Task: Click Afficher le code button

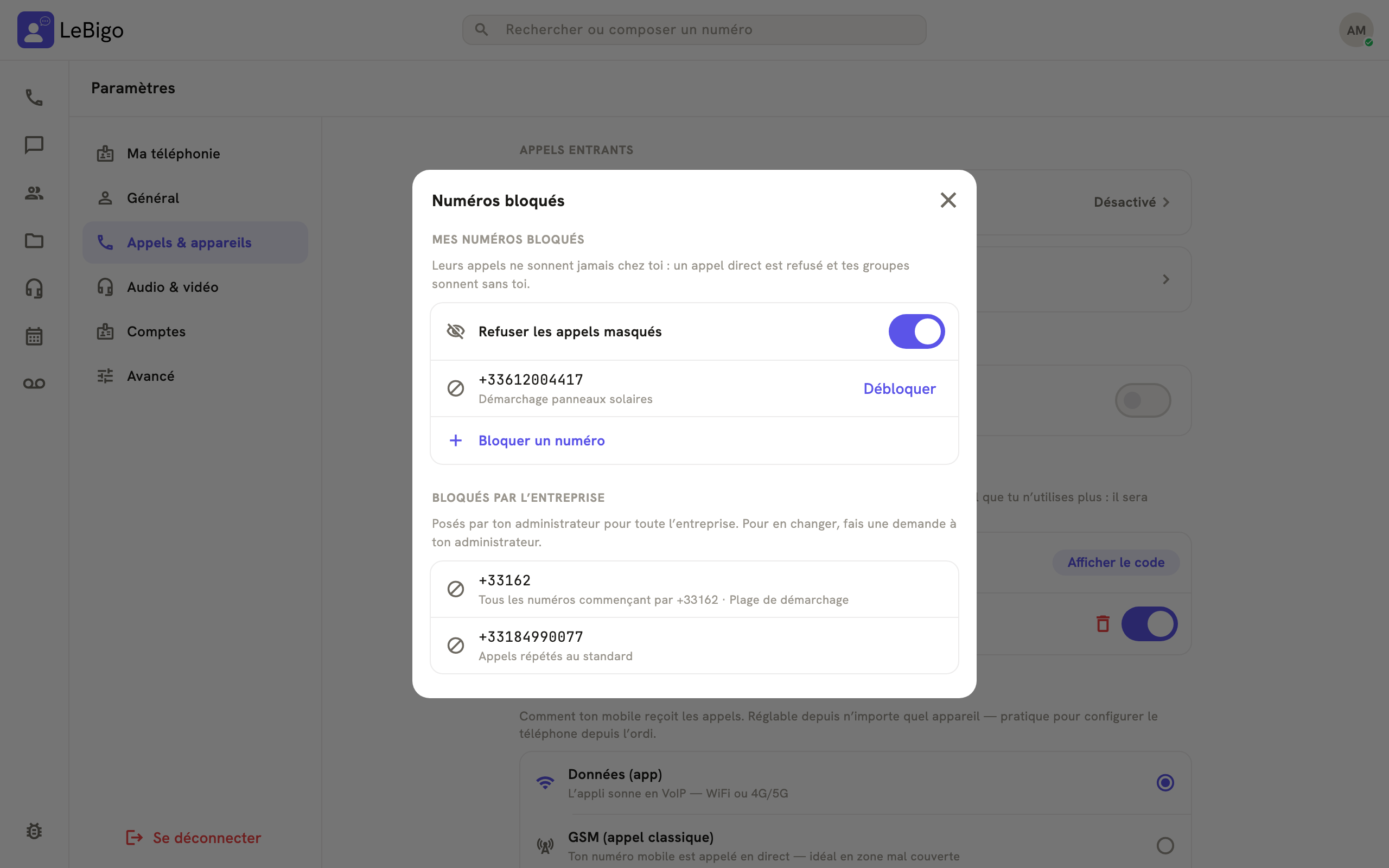Action: coord(1116,562)
